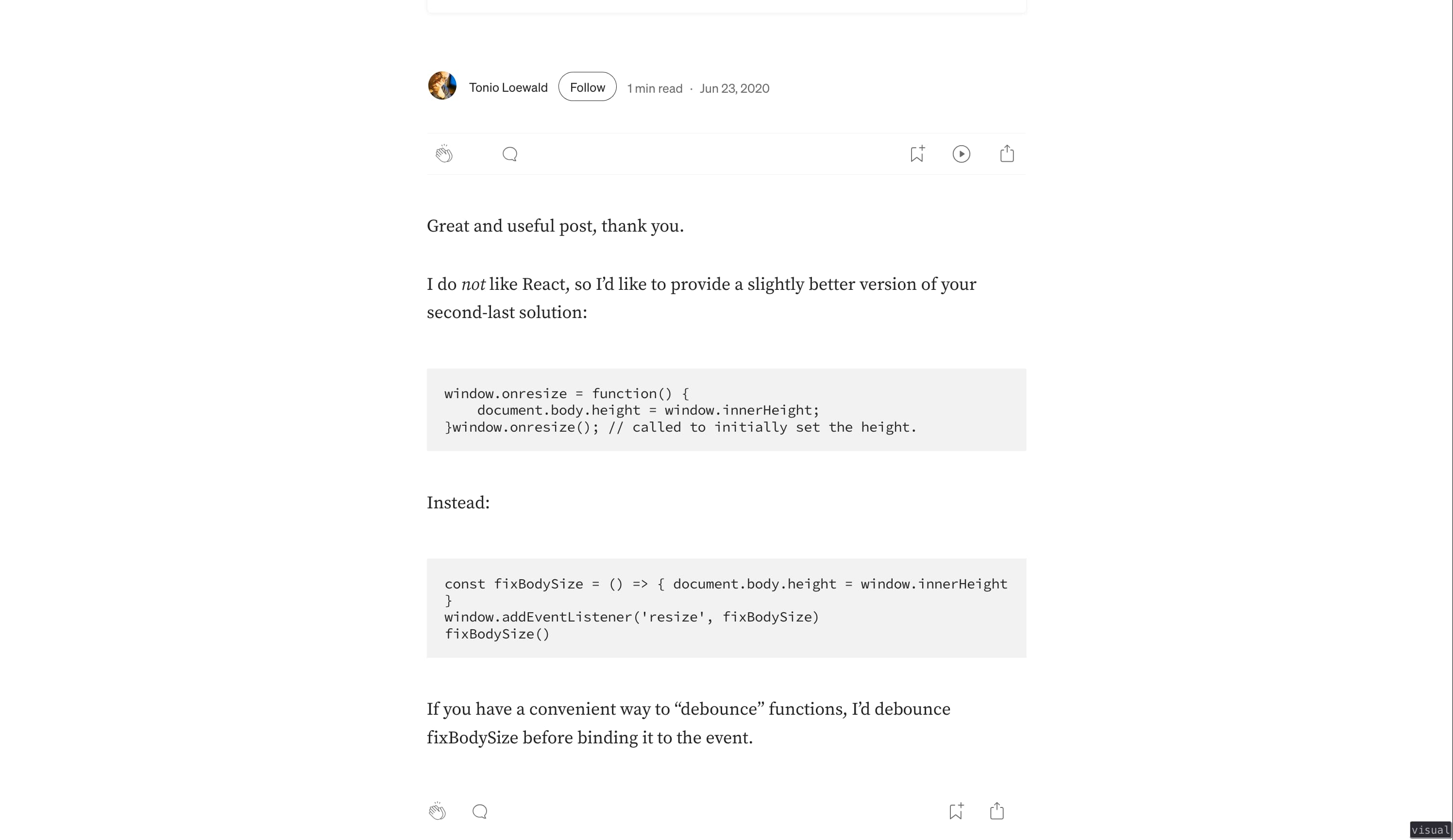Click the 'Instead:' text line

(x=458, y=503)
